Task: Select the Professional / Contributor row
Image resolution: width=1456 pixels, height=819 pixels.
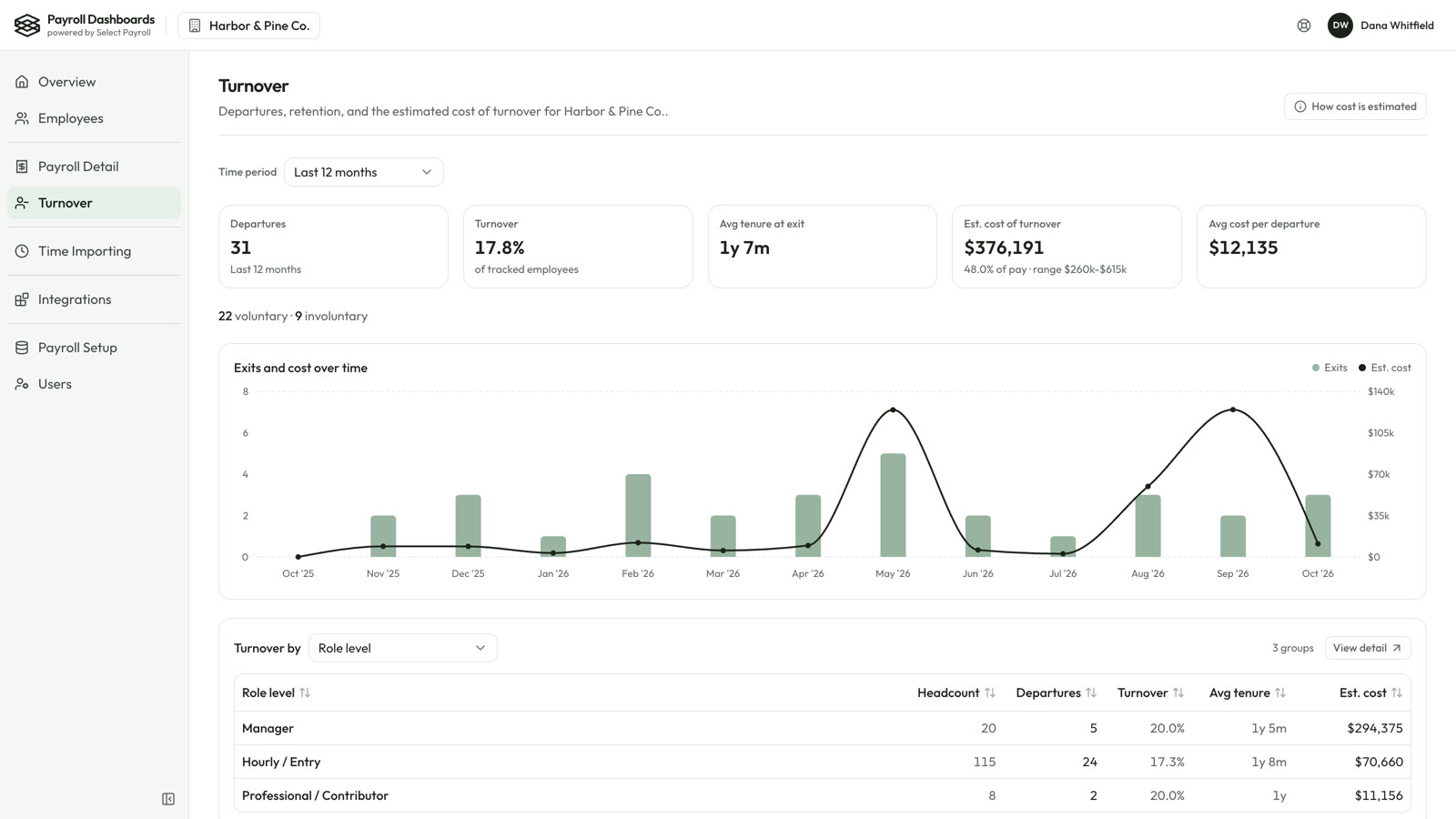Action: point(823,795)
